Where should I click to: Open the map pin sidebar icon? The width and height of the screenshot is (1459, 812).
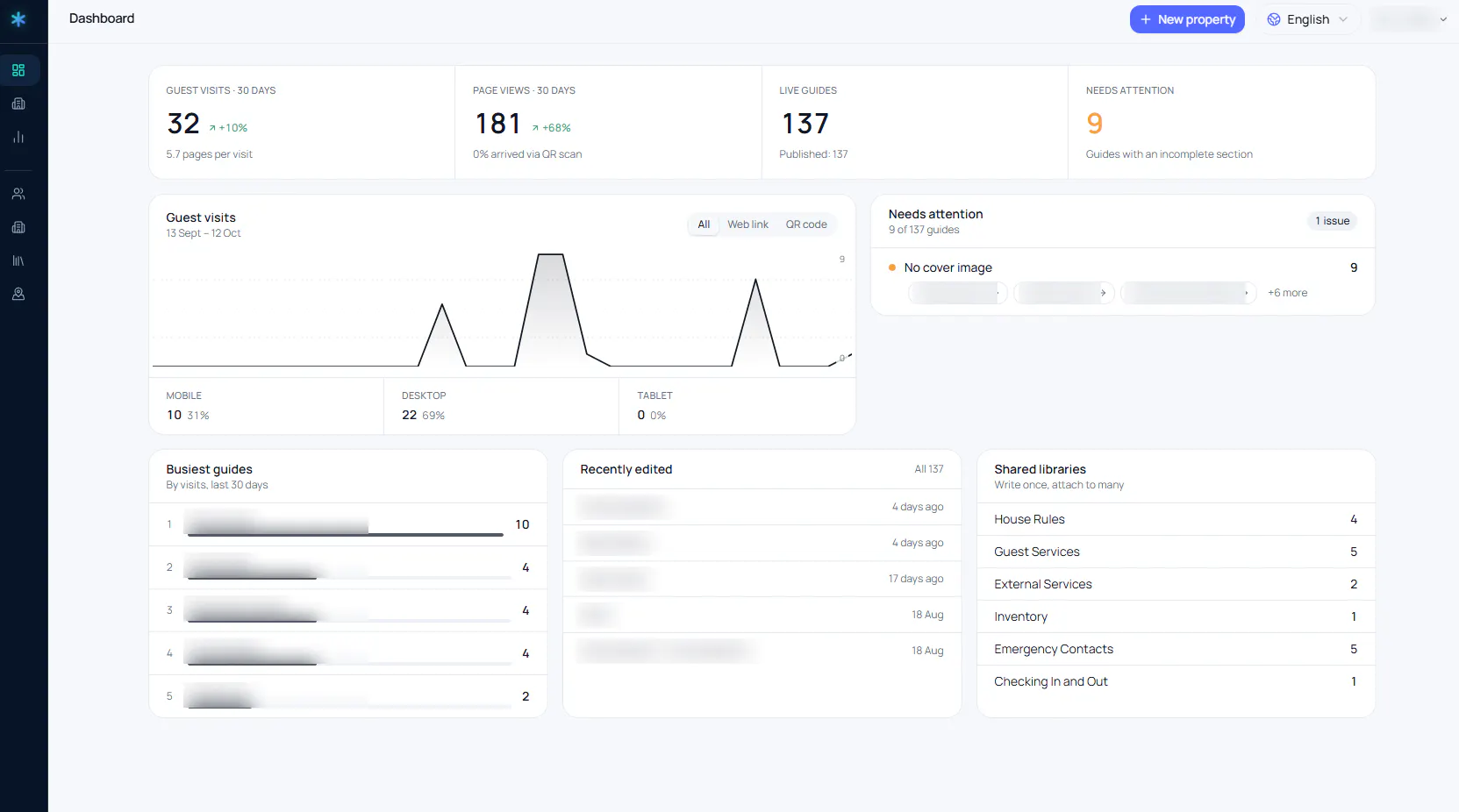tap(18, 294)
